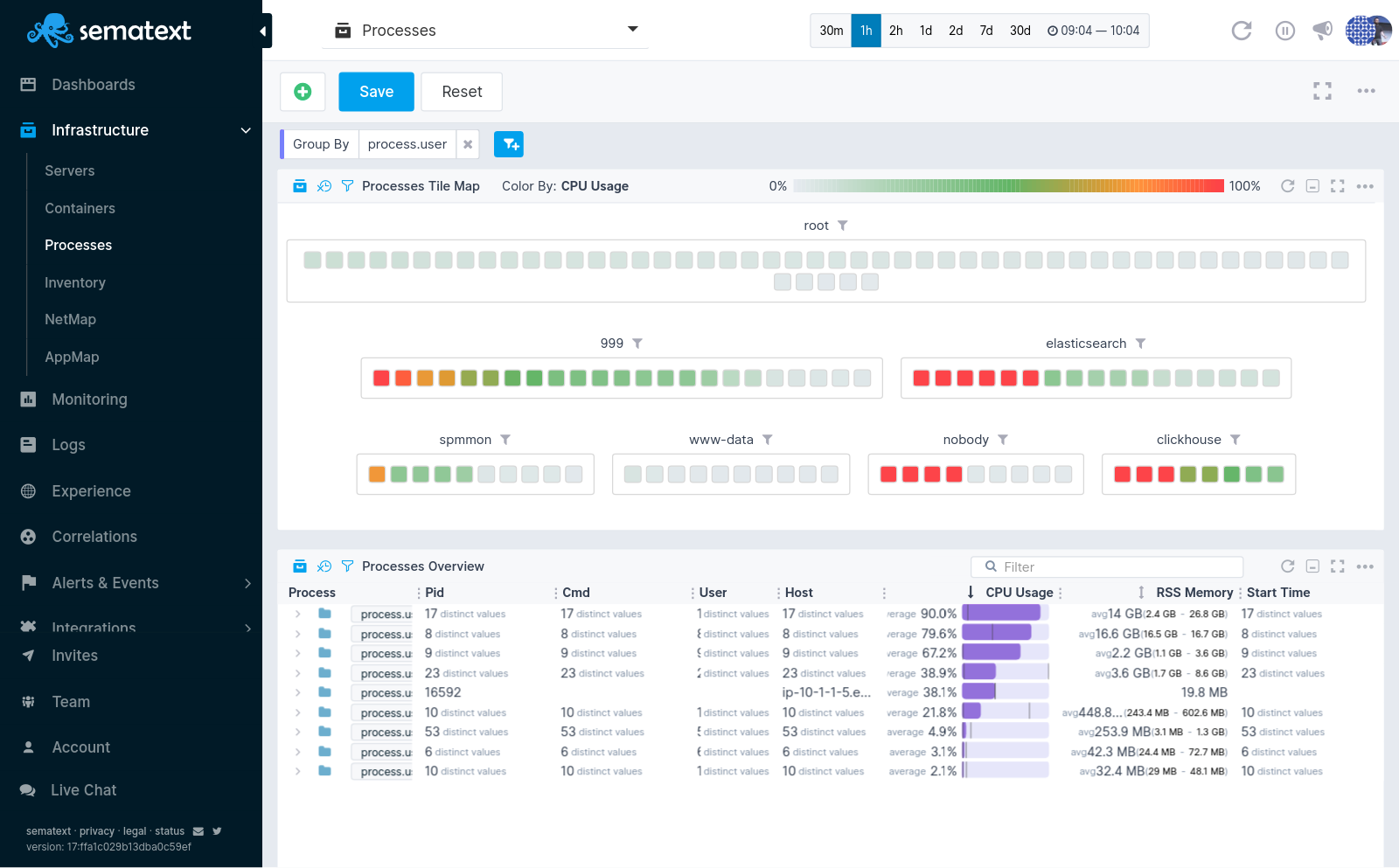Open Inventory in the sidebar
1399x868 pixels.
point(75,282)
